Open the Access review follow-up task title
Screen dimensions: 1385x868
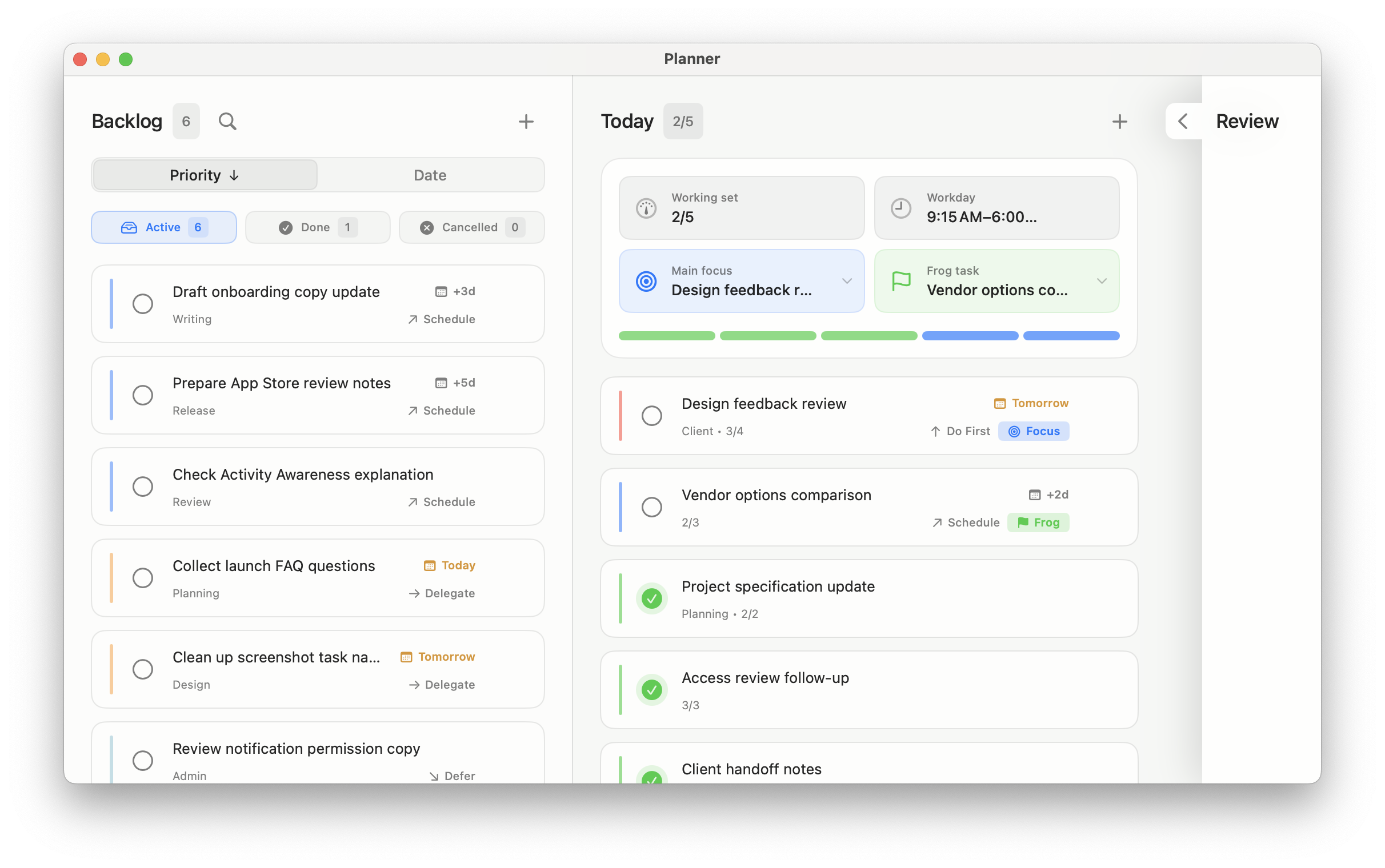click(765, 677)
